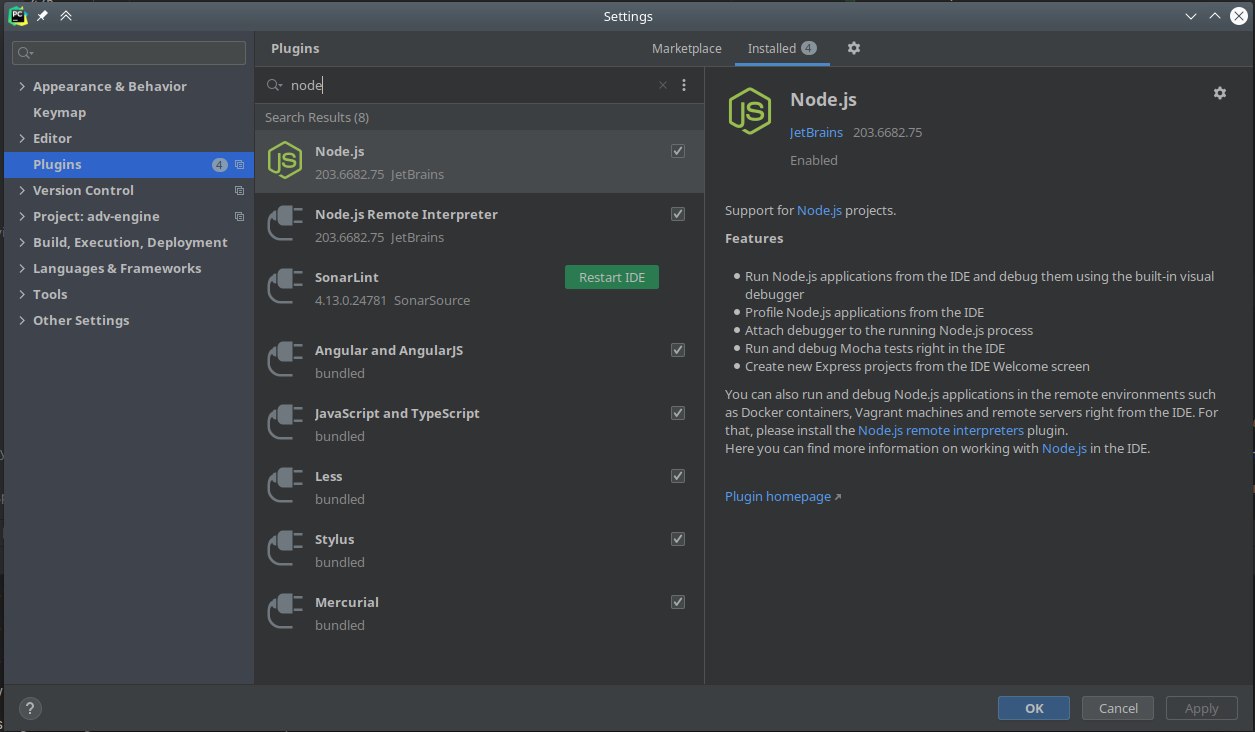Click the search magnifier in plugin search field
Image resolution: width=1255 pixels, height=732 pixels.
(x=274, y=86)
